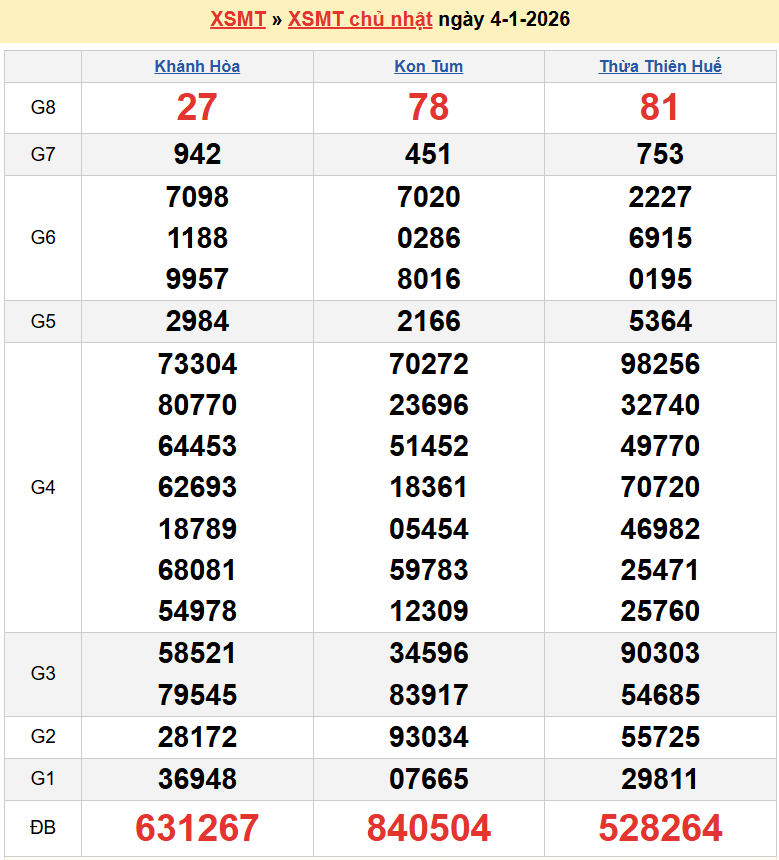The width and height of the screenshot is (779, 860).
Task: Click the G4 row label
Action: 43,487
